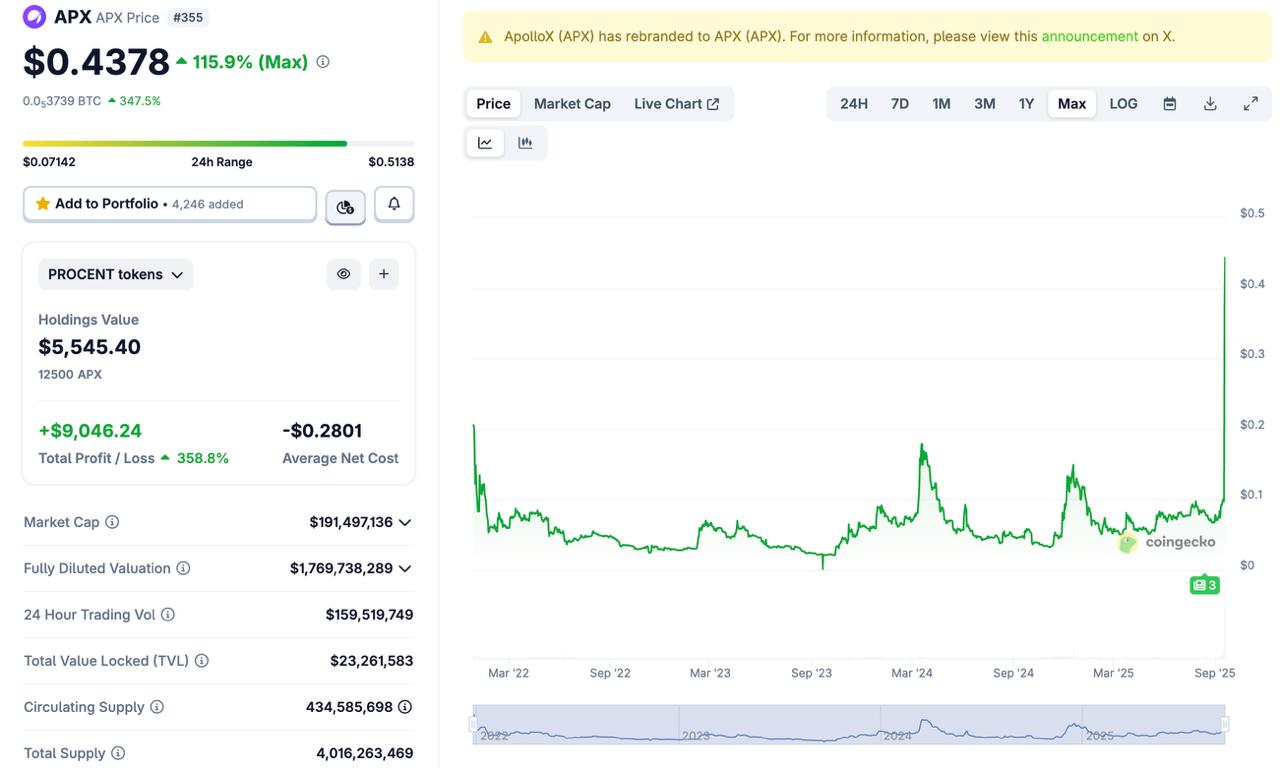Click 24h range high value $0.5138
The width and height of the screenshot is (1280, 768).
point(391,162)
